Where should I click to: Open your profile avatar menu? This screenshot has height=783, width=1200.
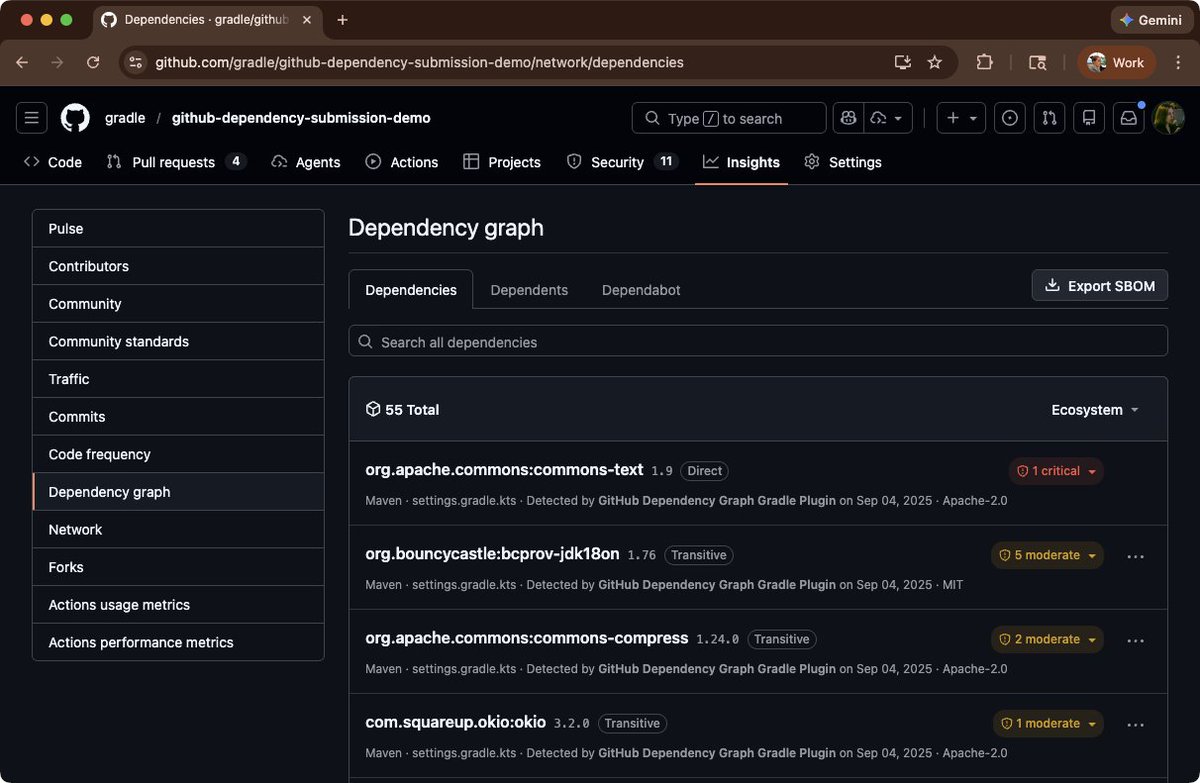point(1169,117)
